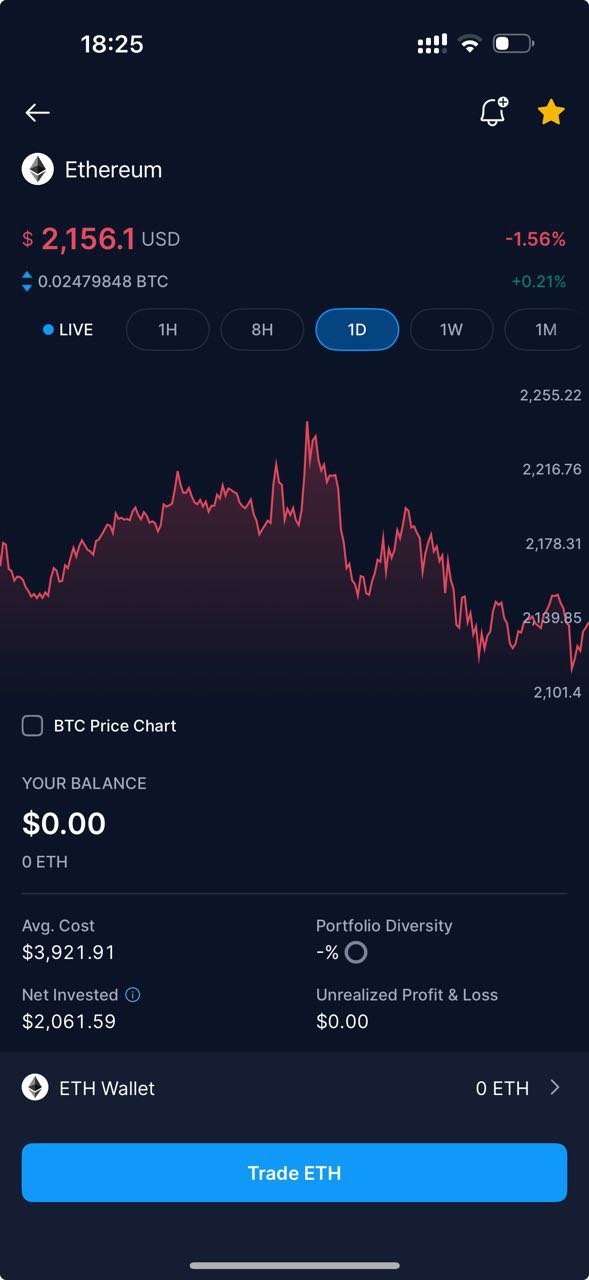Select the LIVE chart mode
Screen dimensions: 589x1280
68,330
